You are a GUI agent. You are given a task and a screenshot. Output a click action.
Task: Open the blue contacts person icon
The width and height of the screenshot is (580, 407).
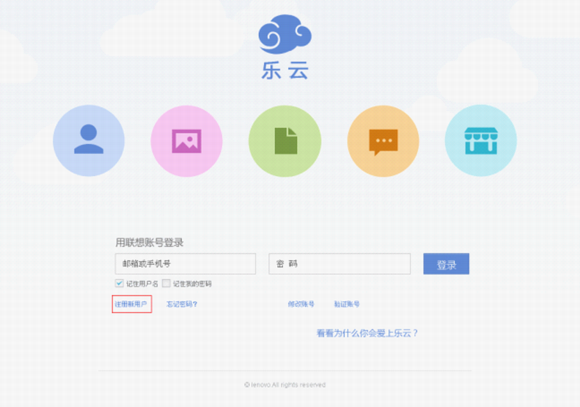[x=89, y=141]
